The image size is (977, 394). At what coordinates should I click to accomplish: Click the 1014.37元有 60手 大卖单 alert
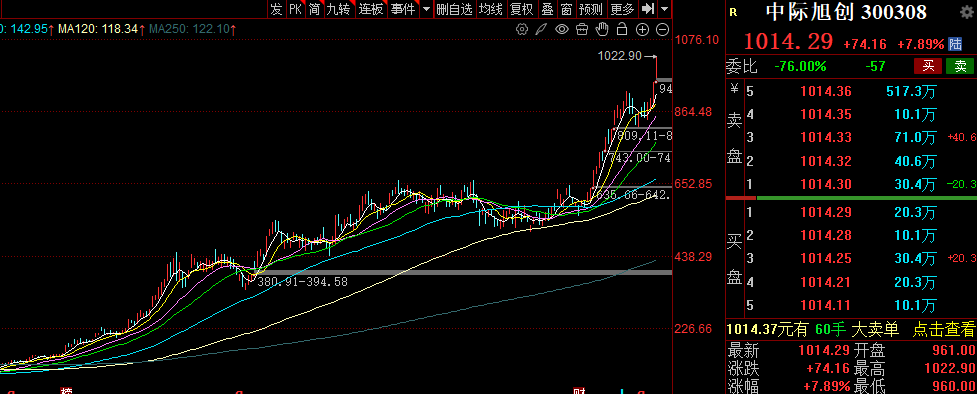point(813,329)
